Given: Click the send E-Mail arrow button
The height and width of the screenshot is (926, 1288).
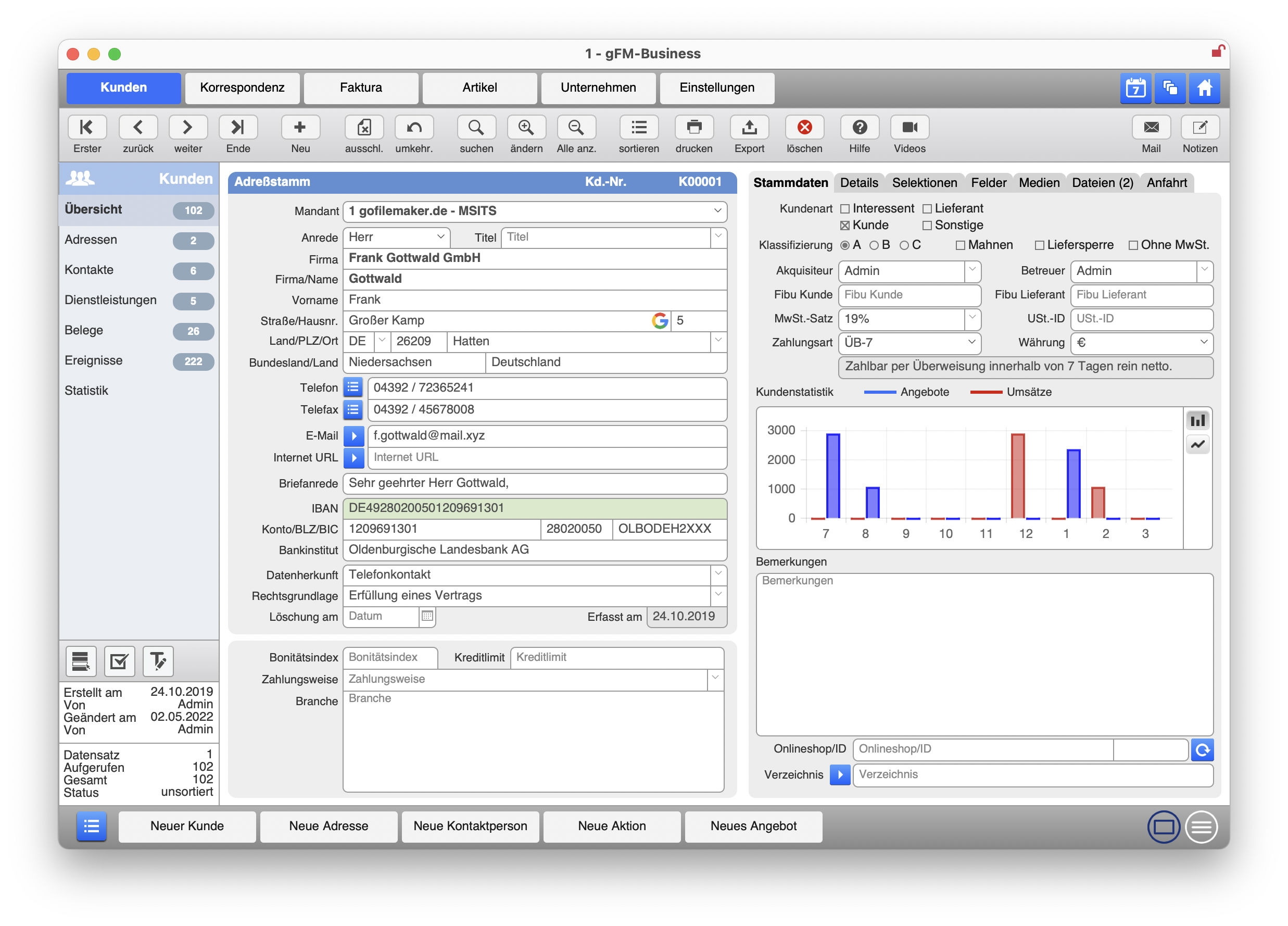Looking at the screenshot, I should pyautogui.click(x=353, y=436).
